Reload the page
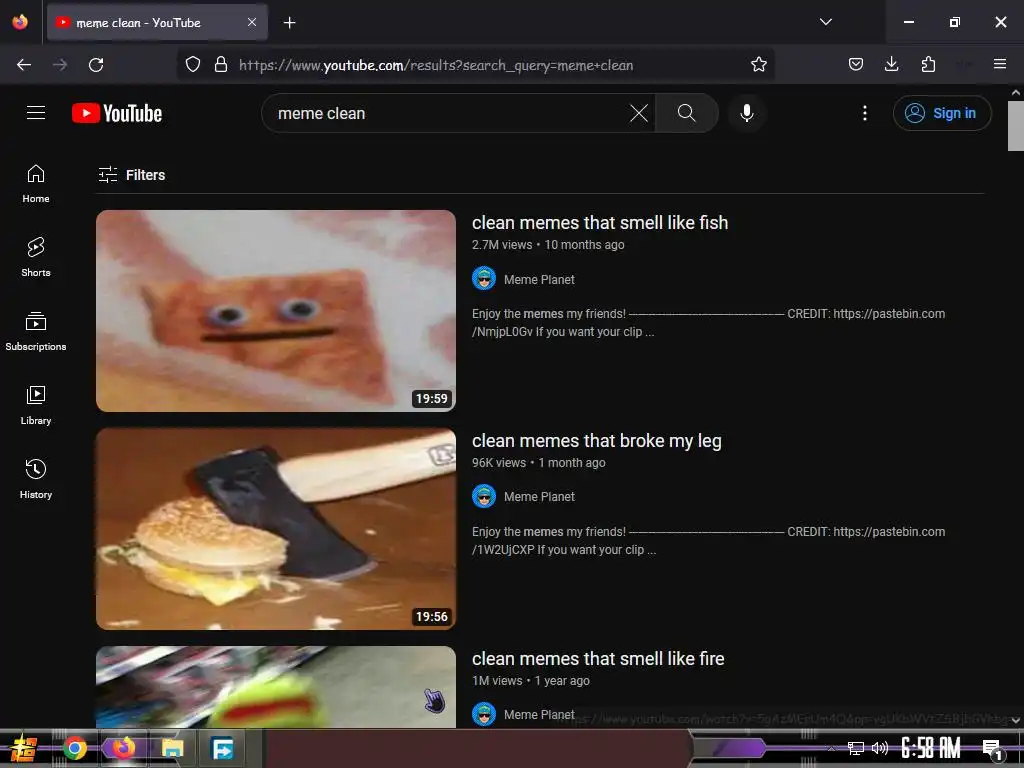Viewport: 1024px width, 768px height. (96, 65)
